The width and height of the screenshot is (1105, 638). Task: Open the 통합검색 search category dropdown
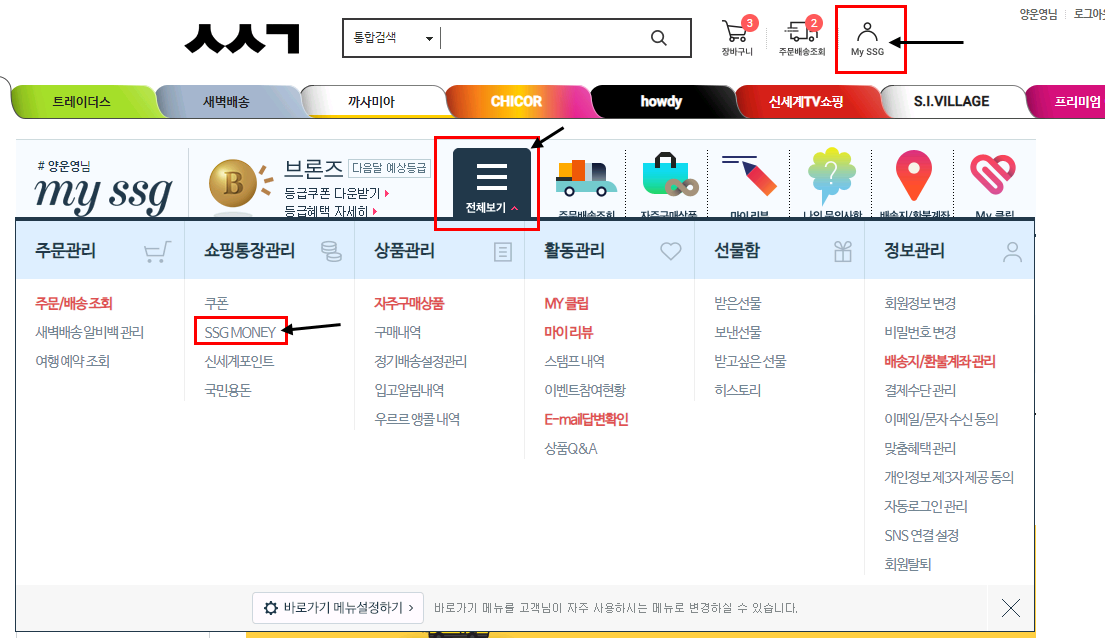click(393, 38)
